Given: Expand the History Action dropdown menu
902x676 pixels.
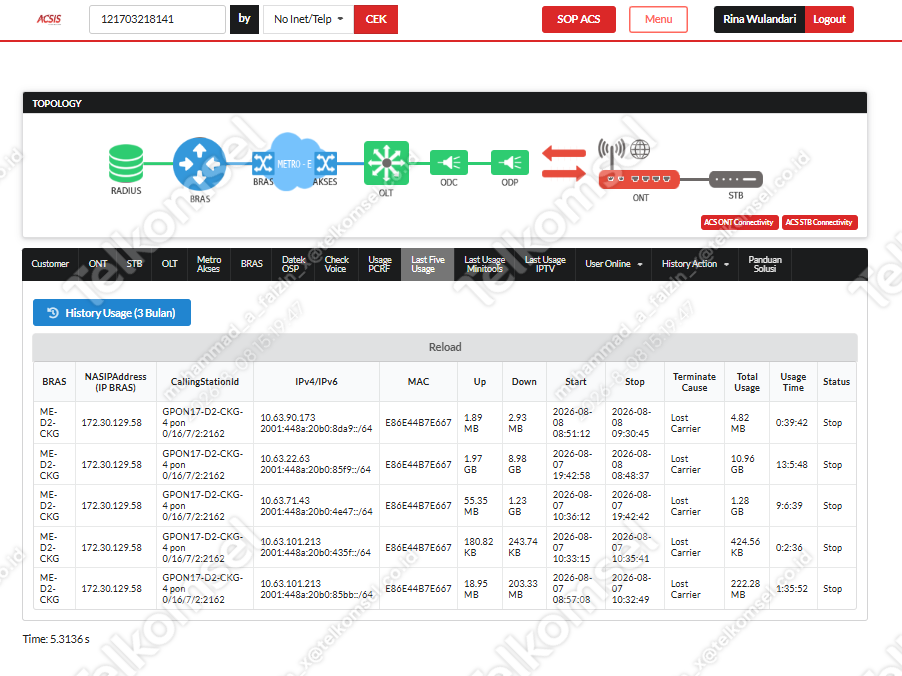Looking at the screenshot, I should pyautogui.click(x=695, y=264).
